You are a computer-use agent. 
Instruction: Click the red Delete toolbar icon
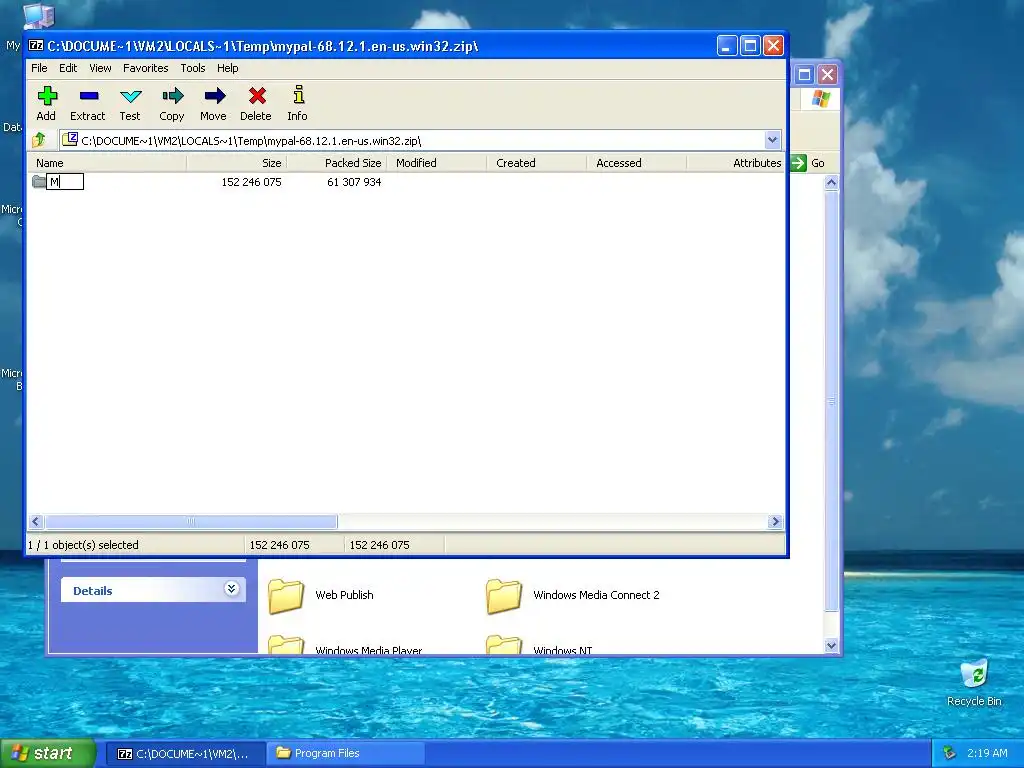256,103
